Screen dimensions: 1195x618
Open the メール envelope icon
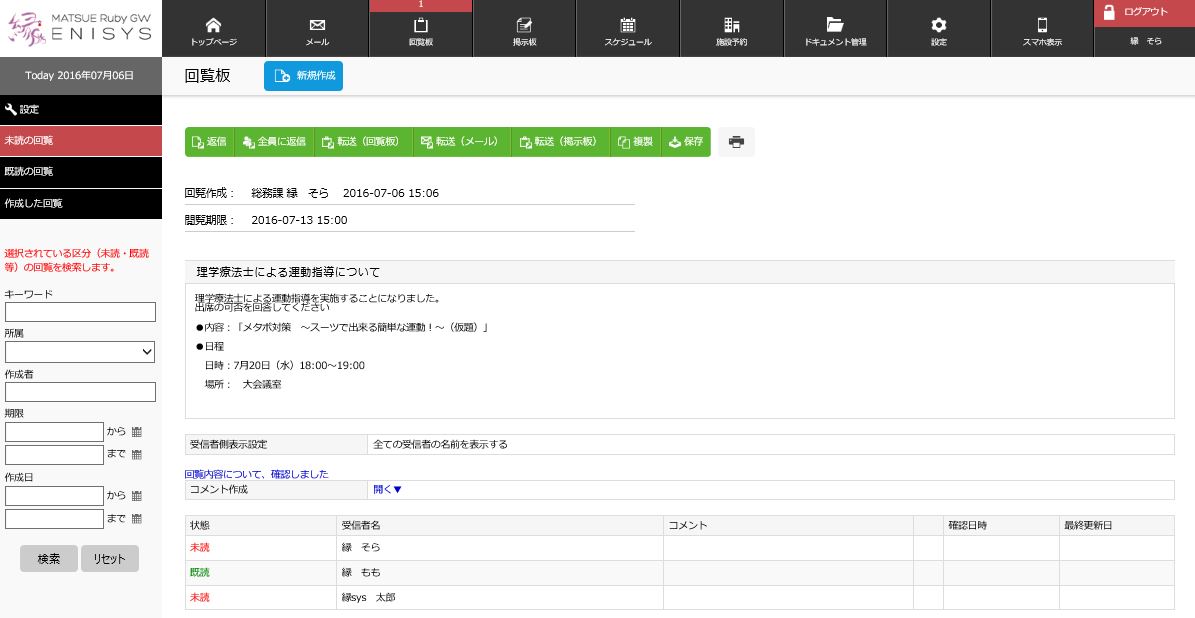point(317,25)
